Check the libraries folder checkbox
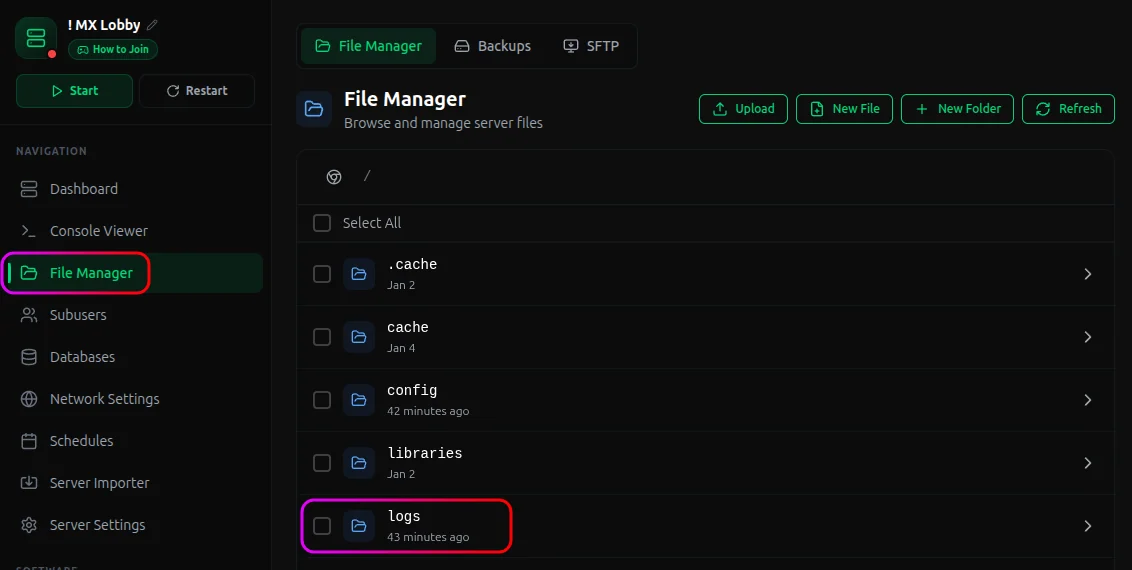Screen dimensions: 1132x570 tap(322, 462)
